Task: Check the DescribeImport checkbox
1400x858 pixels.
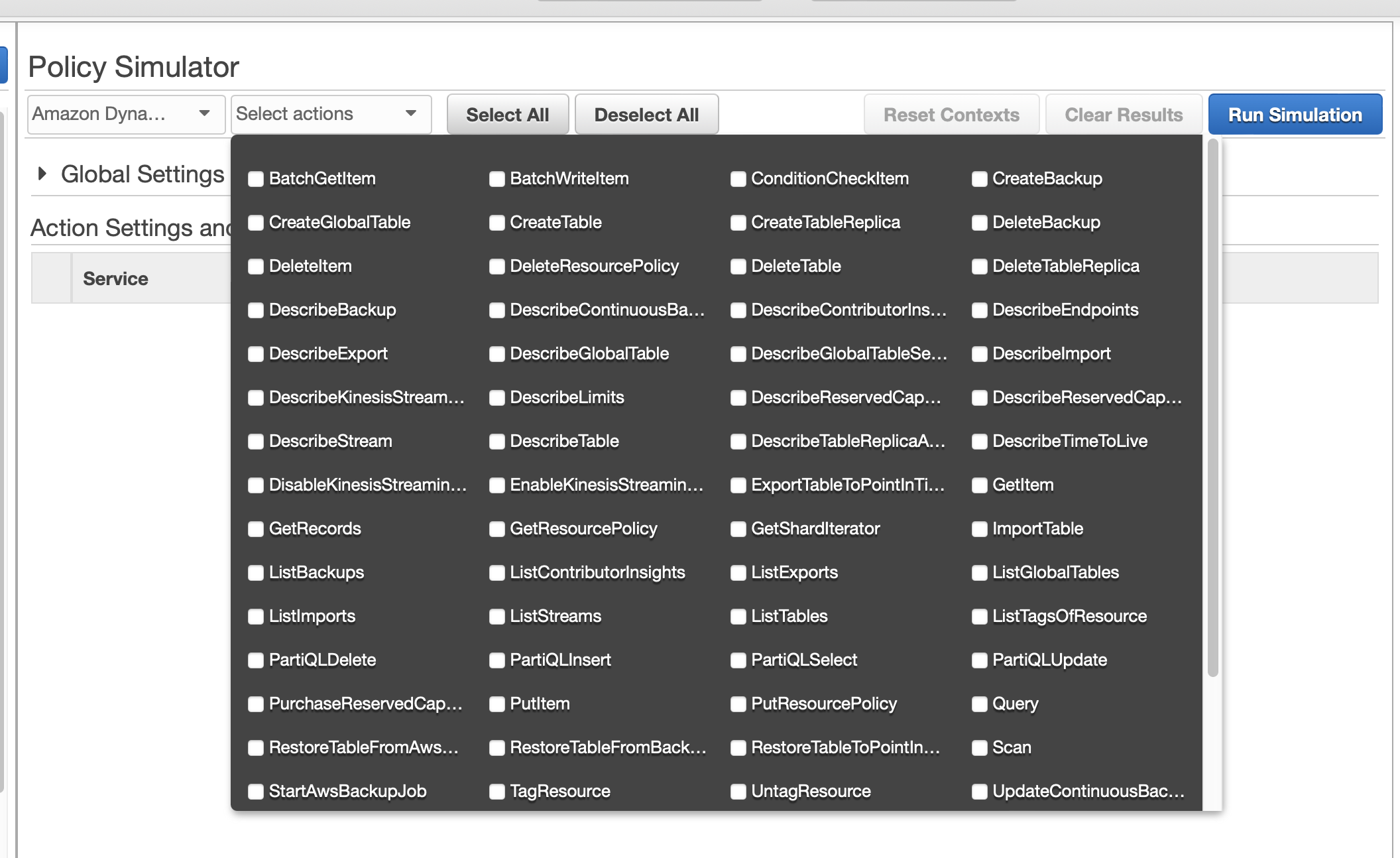Action: point(980,354)
